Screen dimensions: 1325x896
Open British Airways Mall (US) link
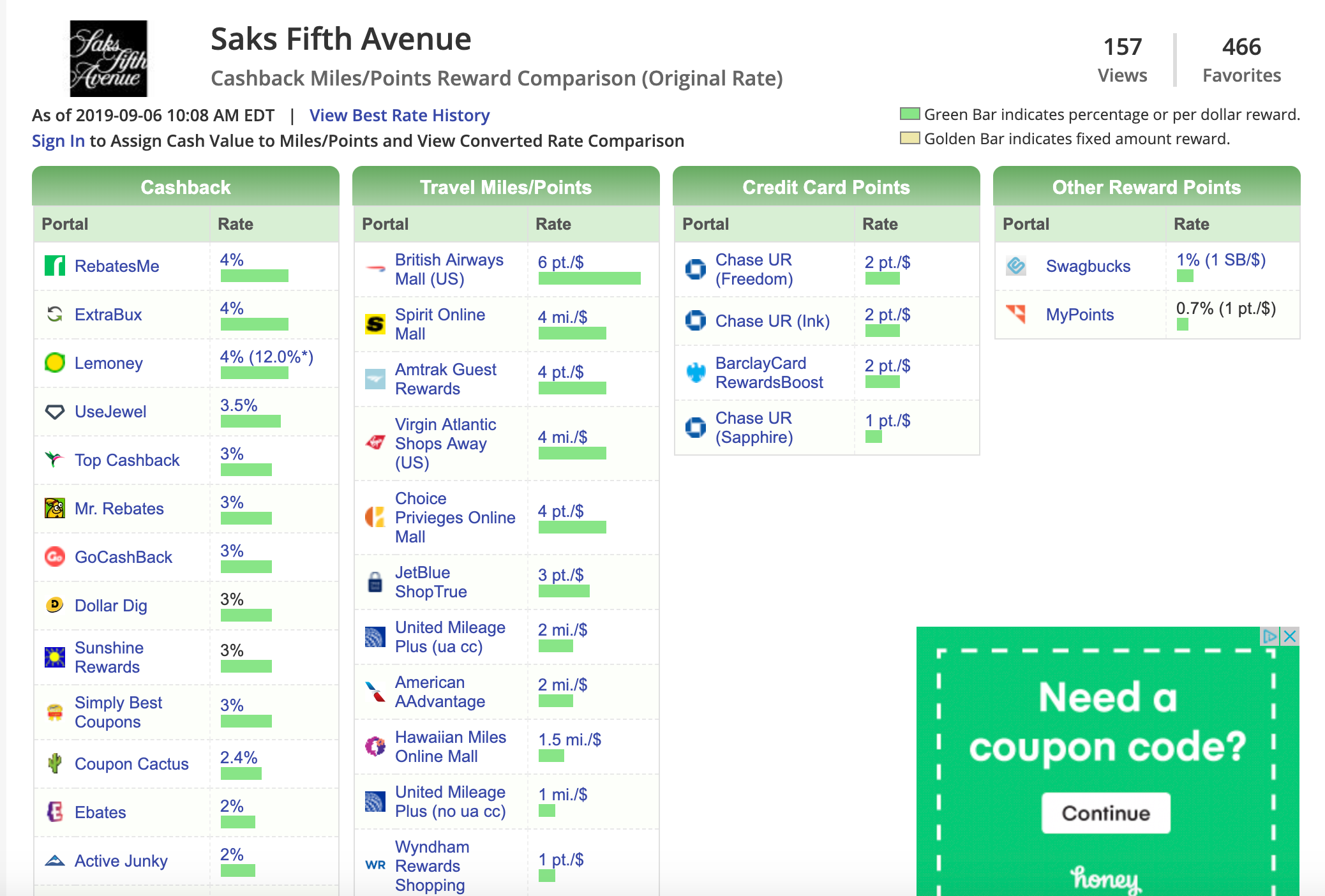point(449,269)
